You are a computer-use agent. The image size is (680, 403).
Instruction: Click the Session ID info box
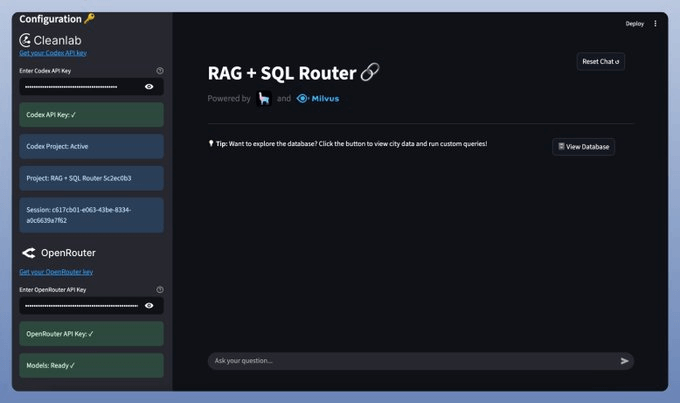(x=92, y=215)
